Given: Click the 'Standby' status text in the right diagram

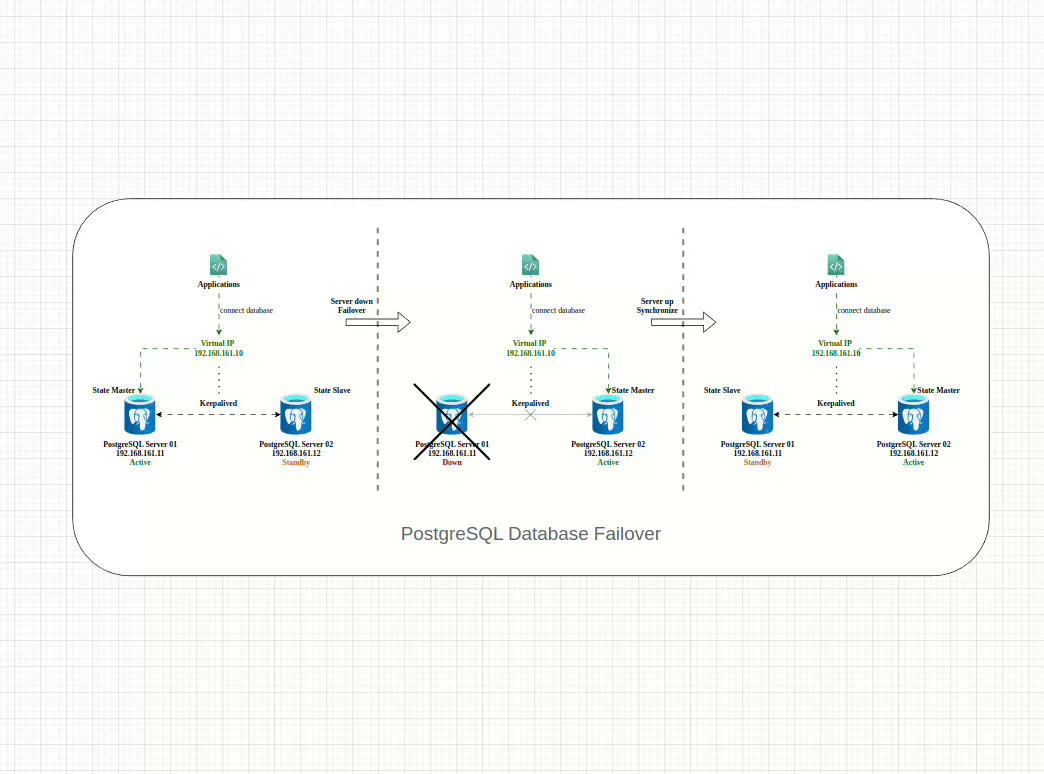Looking at the screenshot, I should coord(758,462).
